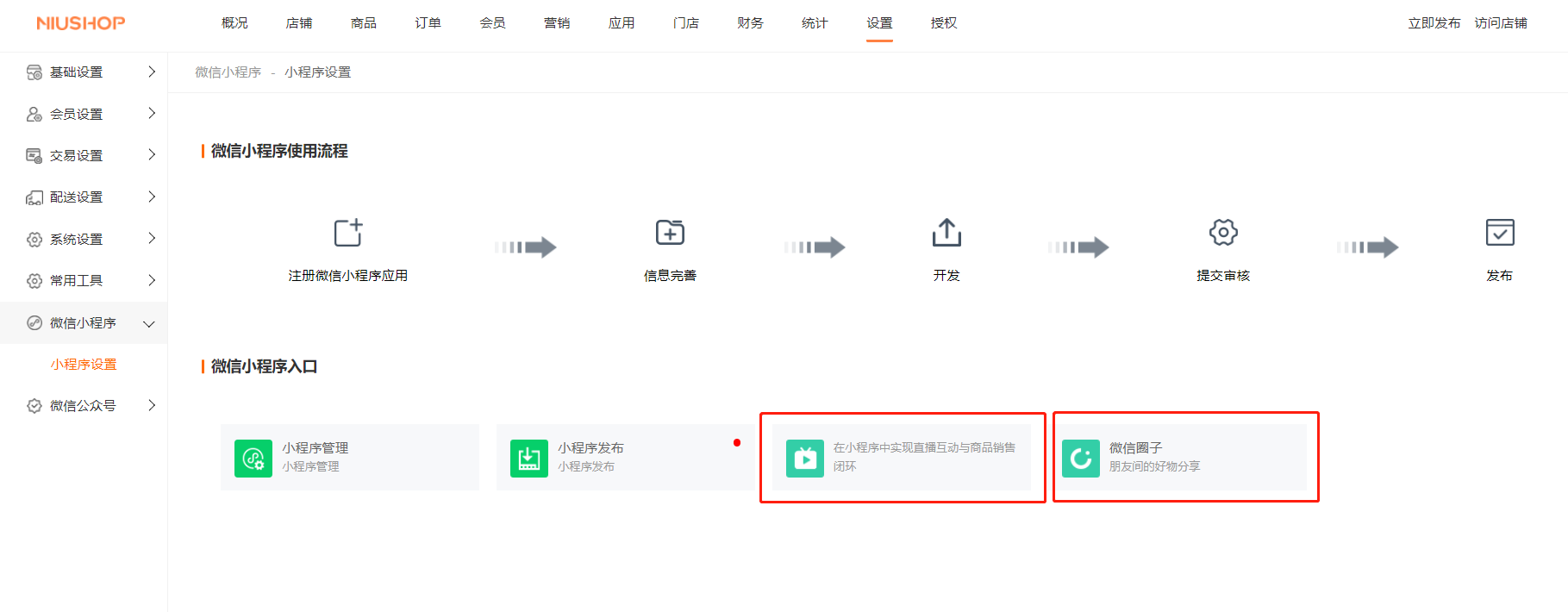The width and height of the screenshot is (1568, 612).
Task: Open the 小程序管理 entry card
Action: tap(350, 458)
